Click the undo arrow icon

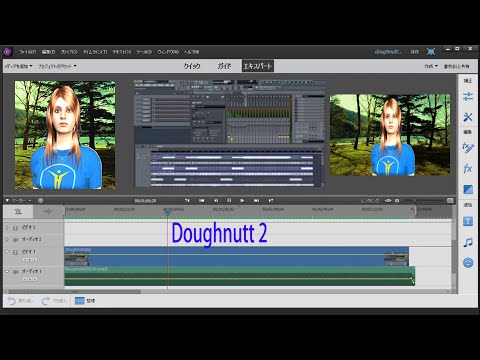(x=12, y=301)
